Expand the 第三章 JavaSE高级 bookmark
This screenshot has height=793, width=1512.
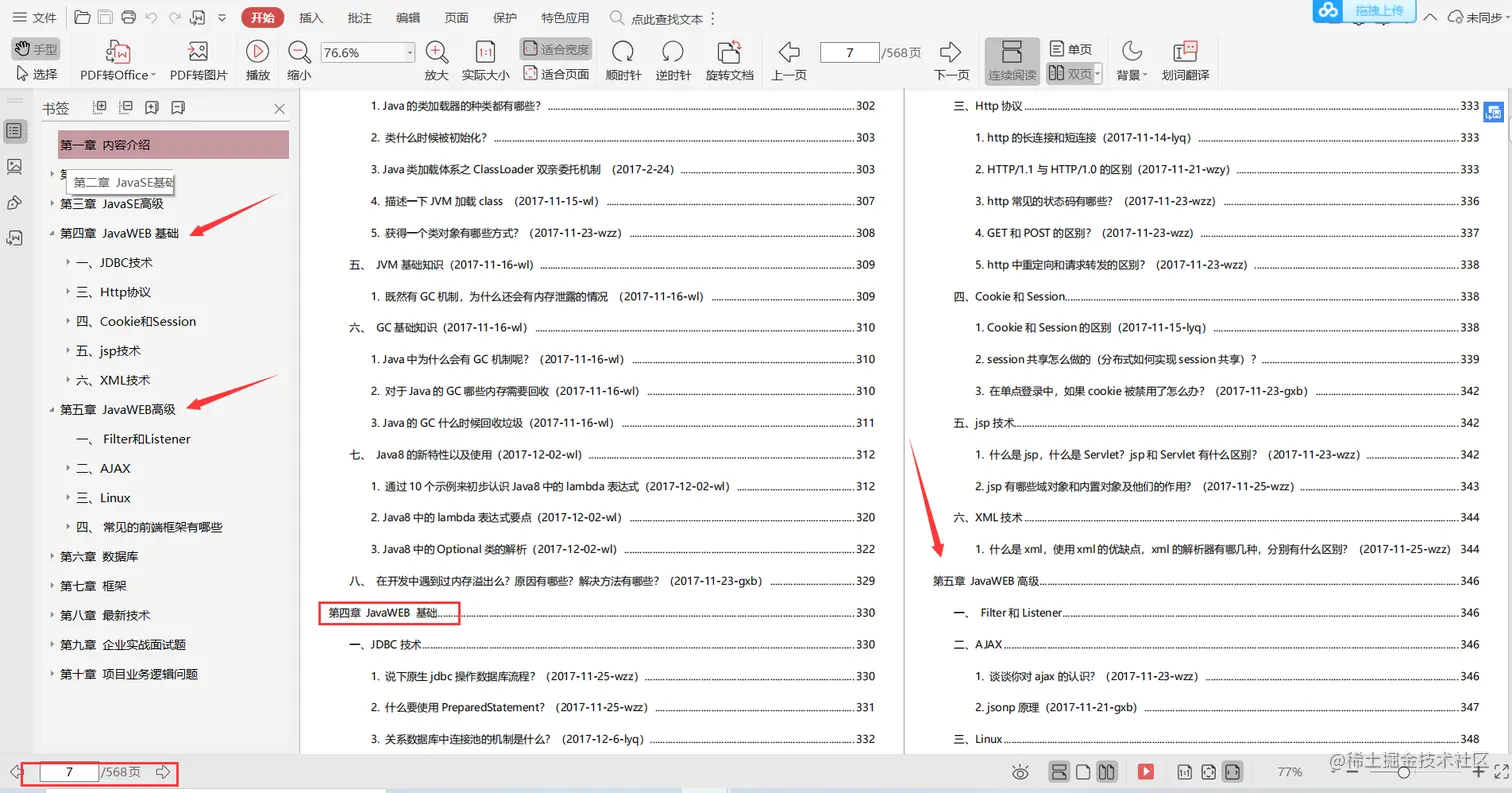pyautogui.click(x=52, y=204)
